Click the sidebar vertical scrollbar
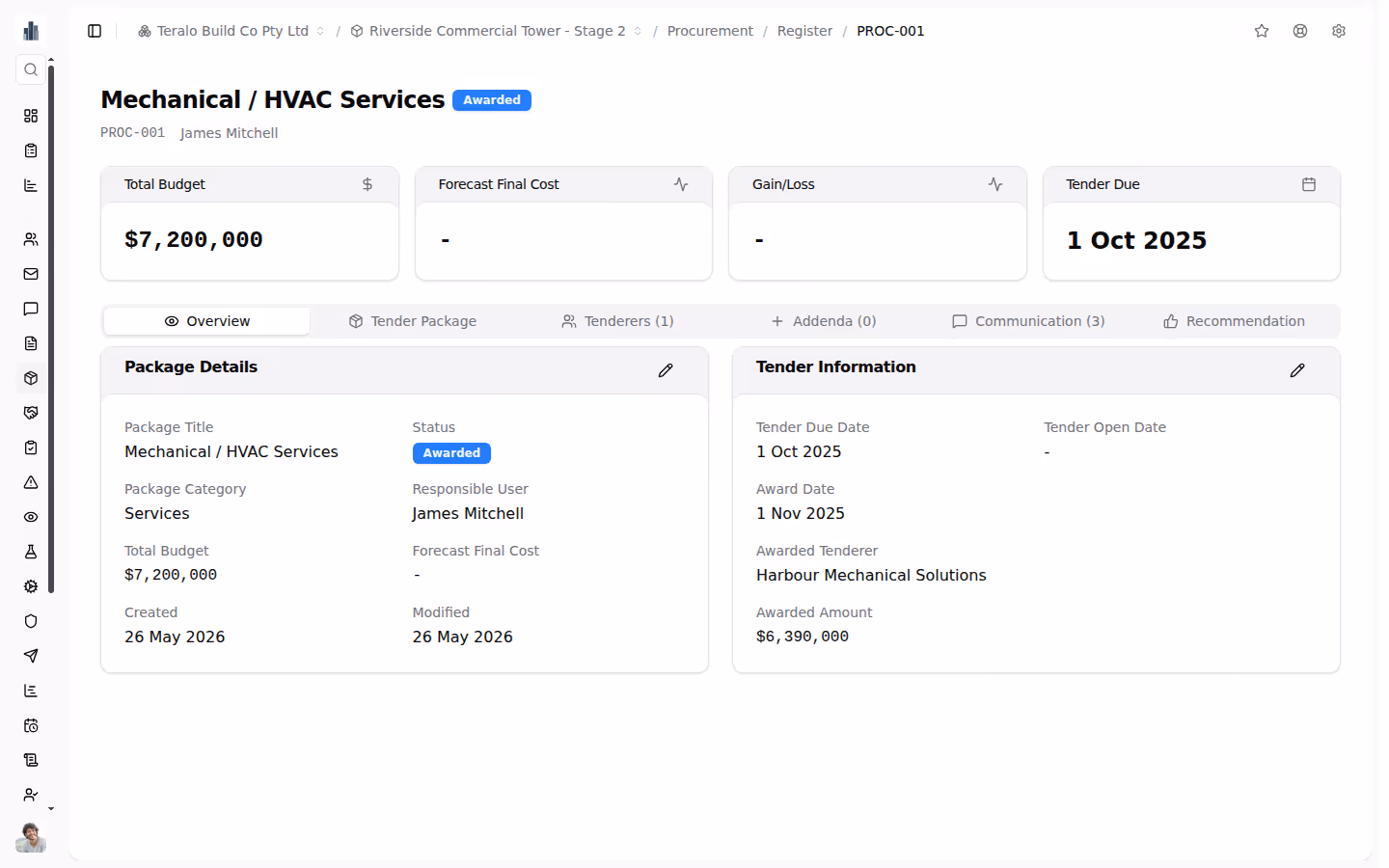The image size is (1389, 868). (x=51, y=328)
